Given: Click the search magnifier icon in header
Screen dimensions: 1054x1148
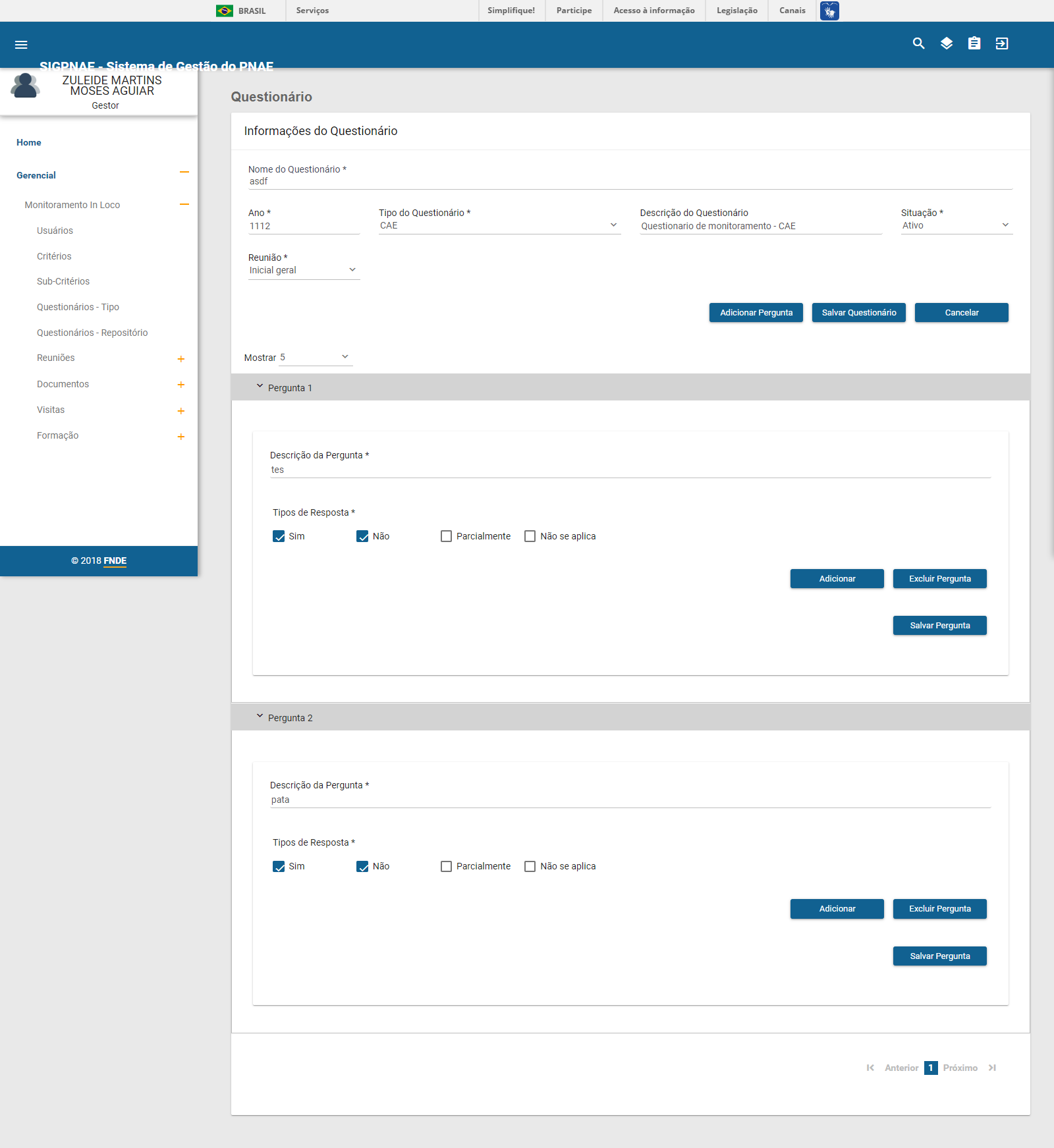Looking at the screenshot, I should tap(918, 43).
